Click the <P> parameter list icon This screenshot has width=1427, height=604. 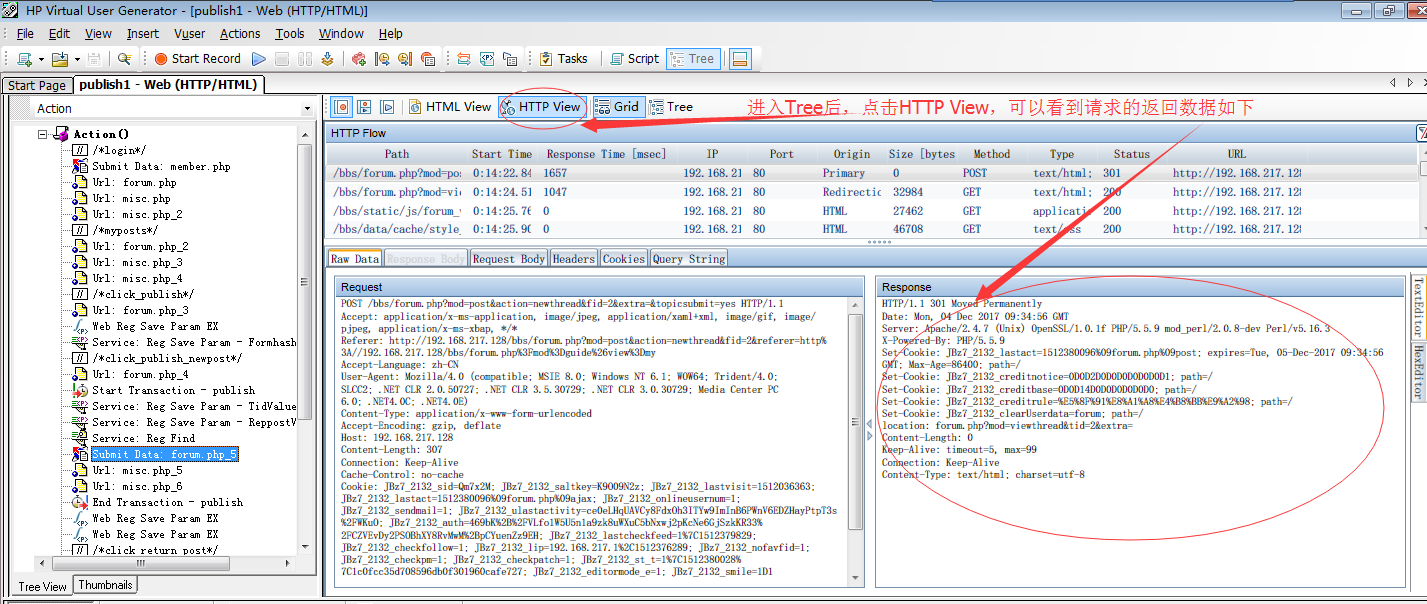486,59
